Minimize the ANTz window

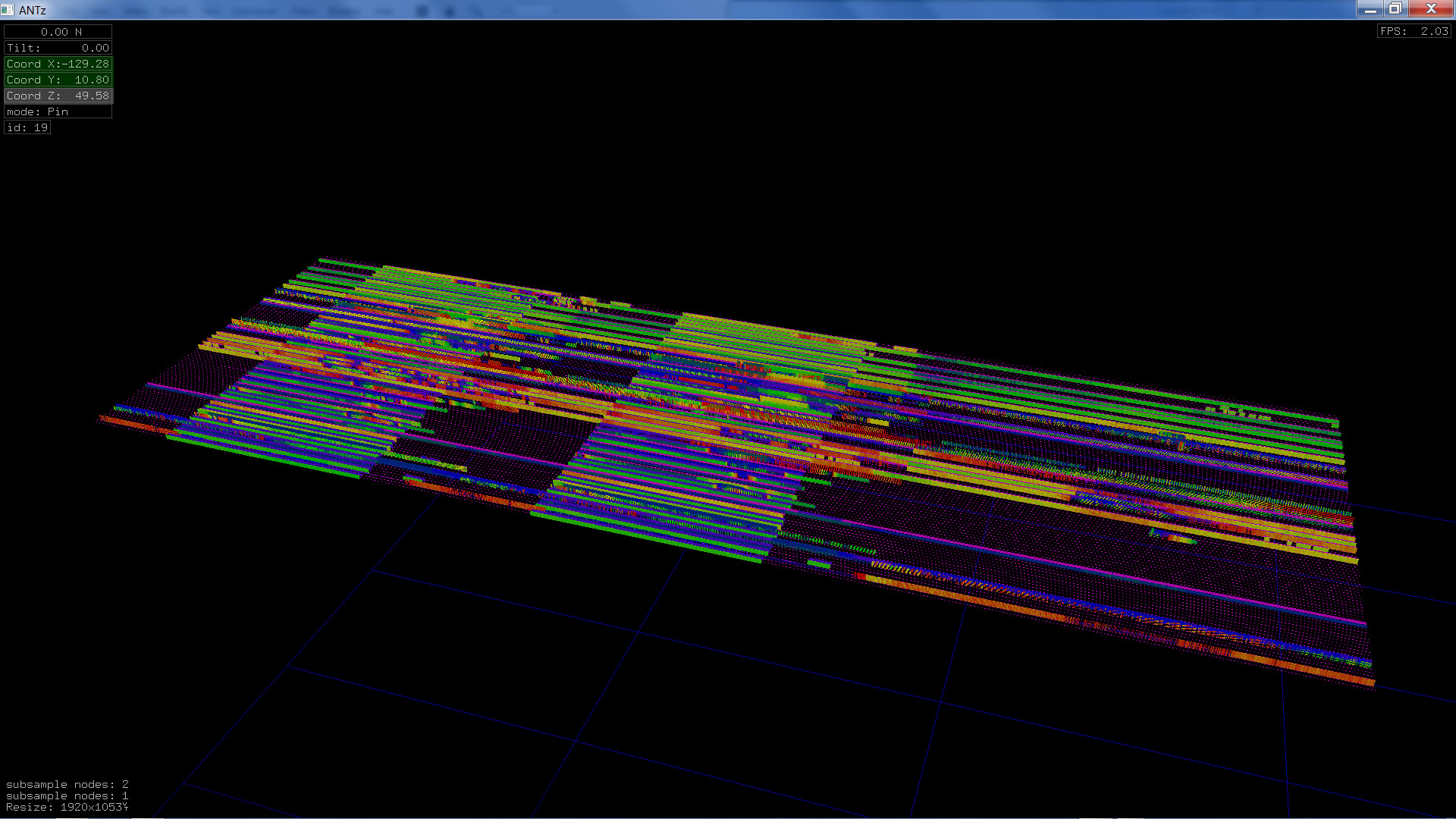click(x=1370, y=9)
